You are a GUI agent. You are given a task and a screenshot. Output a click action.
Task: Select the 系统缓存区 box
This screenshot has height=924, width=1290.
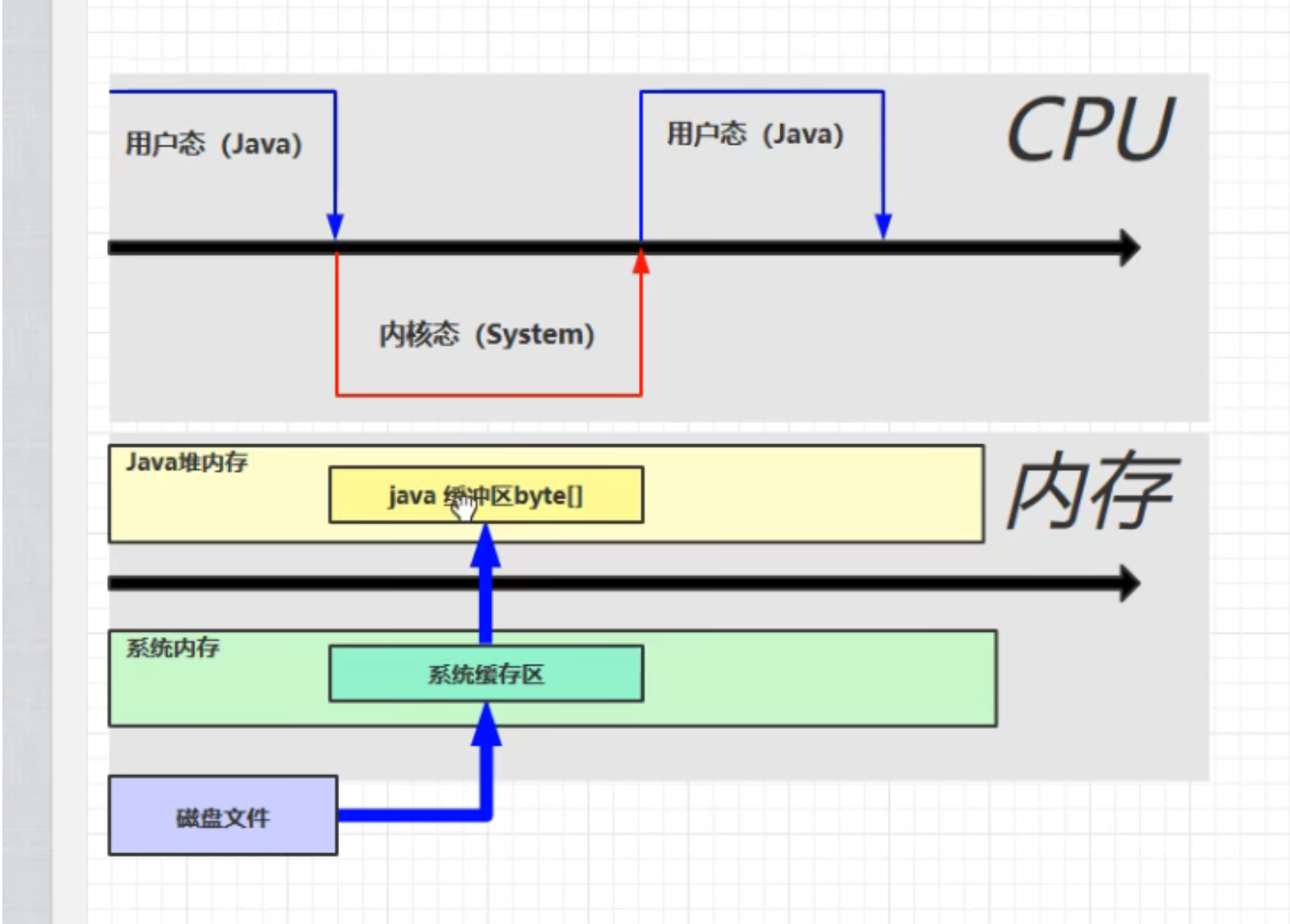[486, 674]
